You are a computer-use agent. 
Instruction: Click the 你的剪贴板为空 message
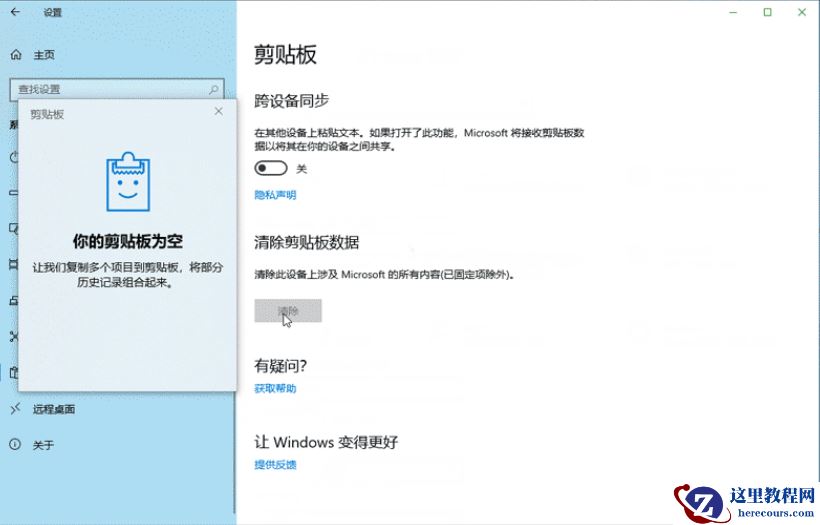[128, 241]
